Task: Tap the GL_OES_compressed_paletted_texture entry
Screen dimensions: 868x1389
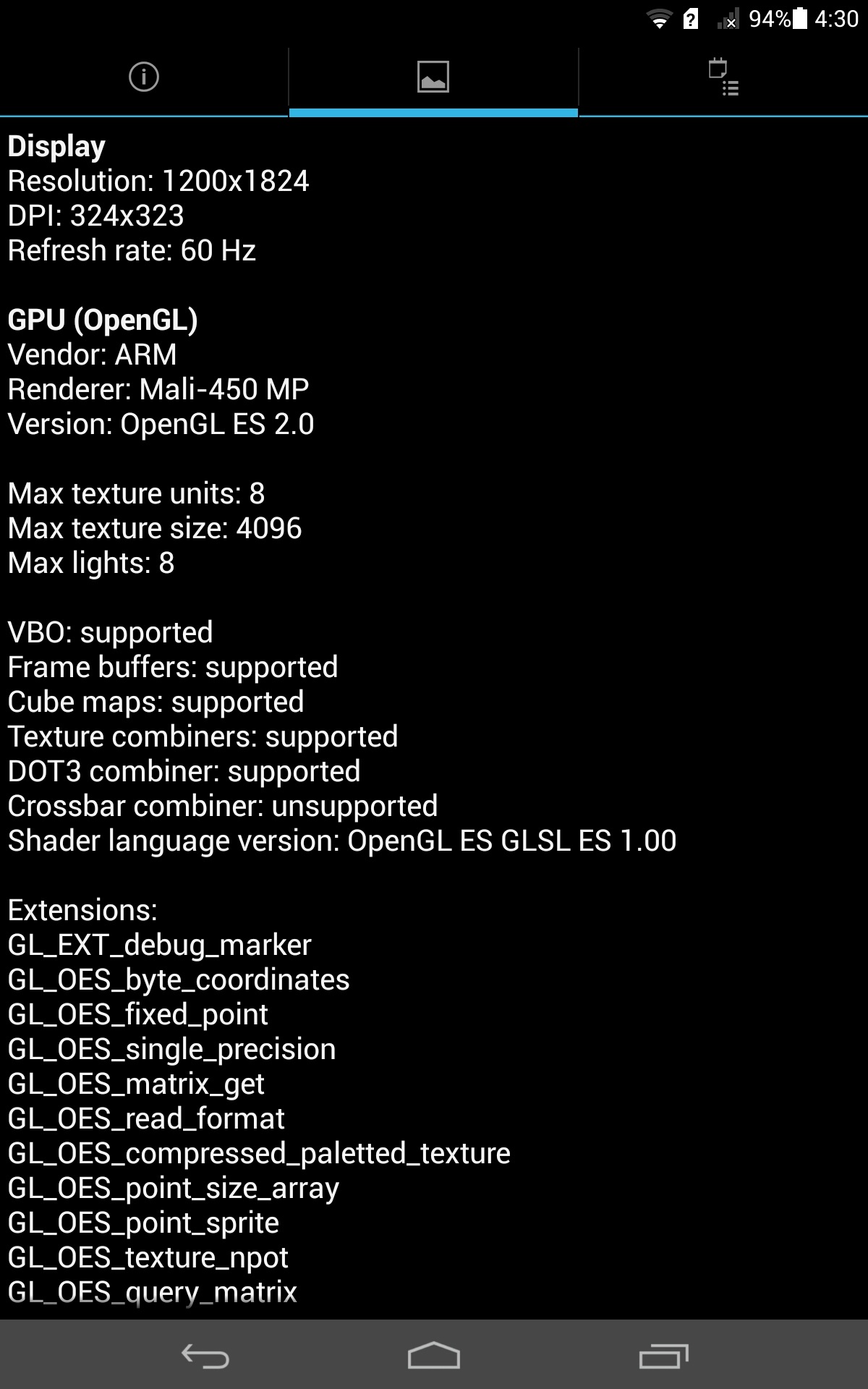Action: (259, 1153)
